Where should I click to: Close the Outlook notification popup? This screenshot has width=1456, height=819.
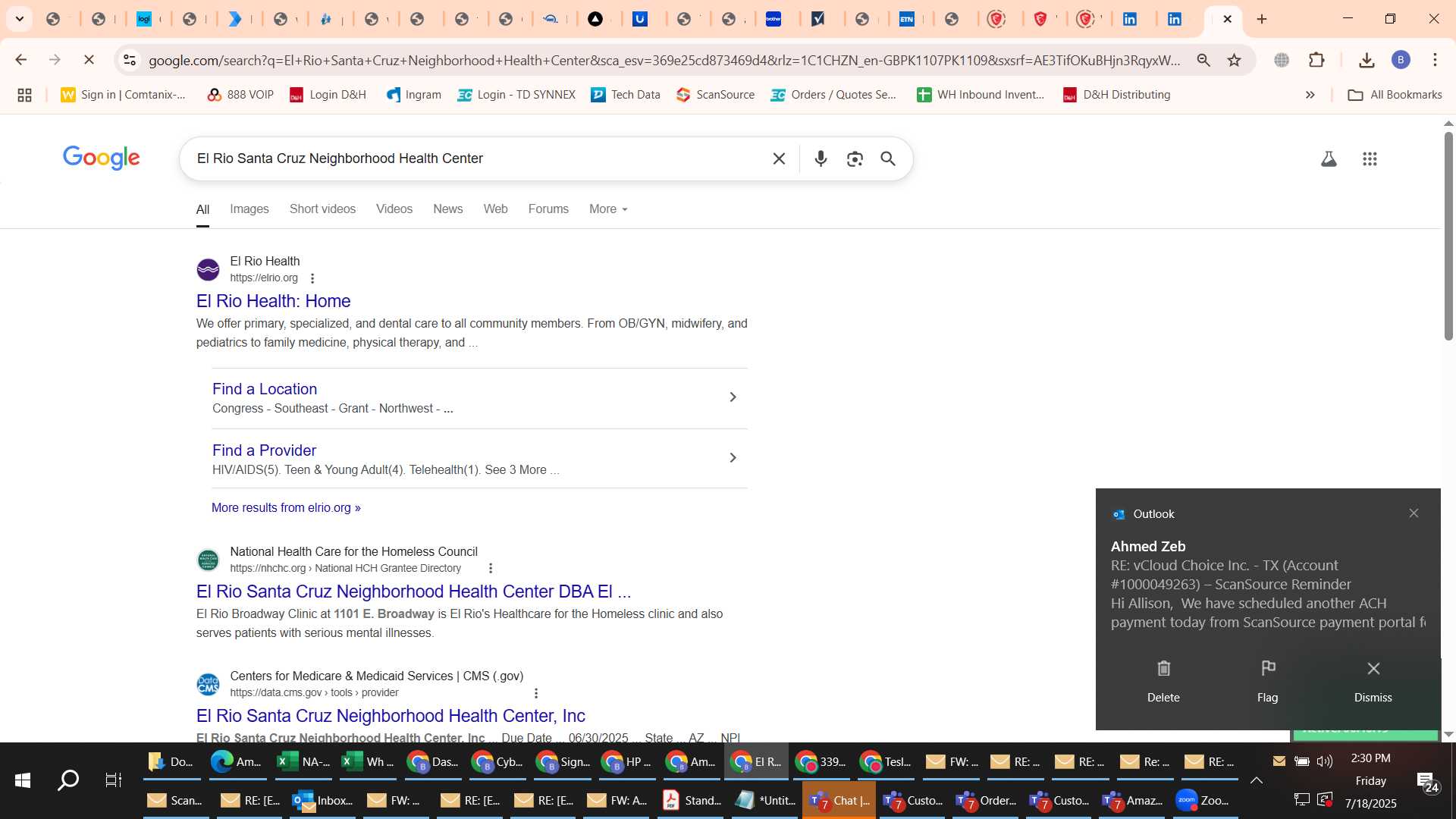point(1414,513)
